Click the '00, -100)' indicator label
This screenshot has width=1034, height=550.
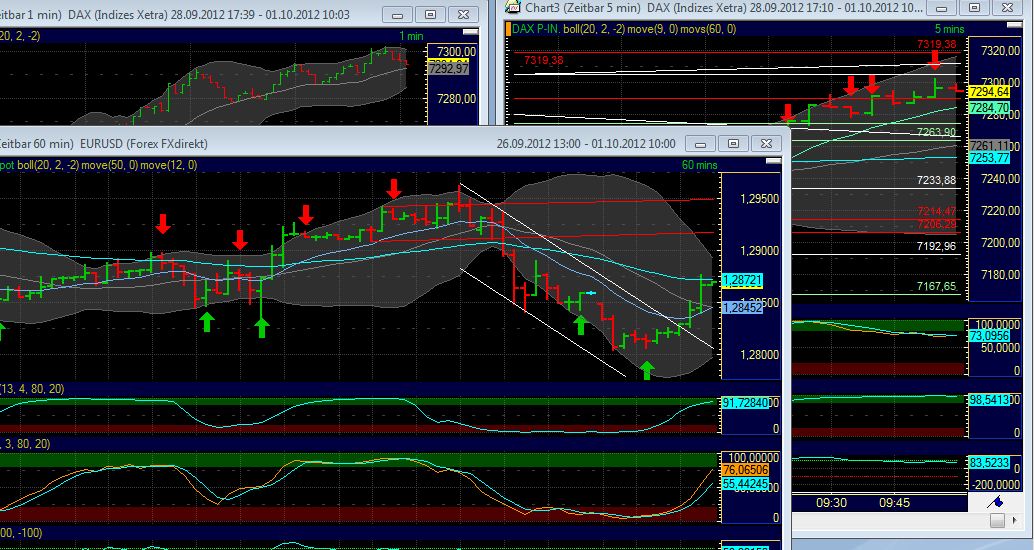tap(21, 532)
